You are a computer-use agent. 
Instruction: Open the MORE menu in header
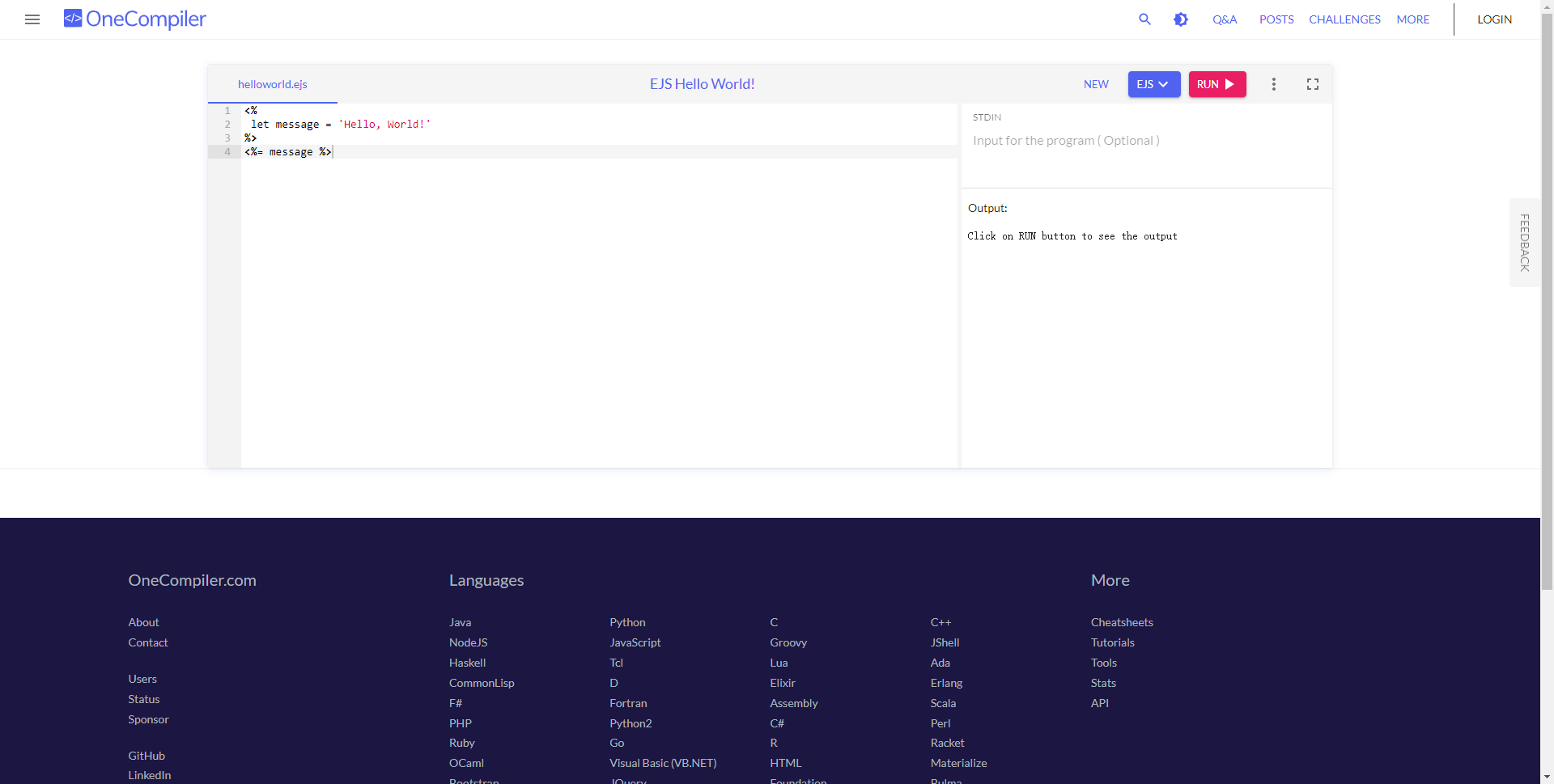click(1412, 19)
